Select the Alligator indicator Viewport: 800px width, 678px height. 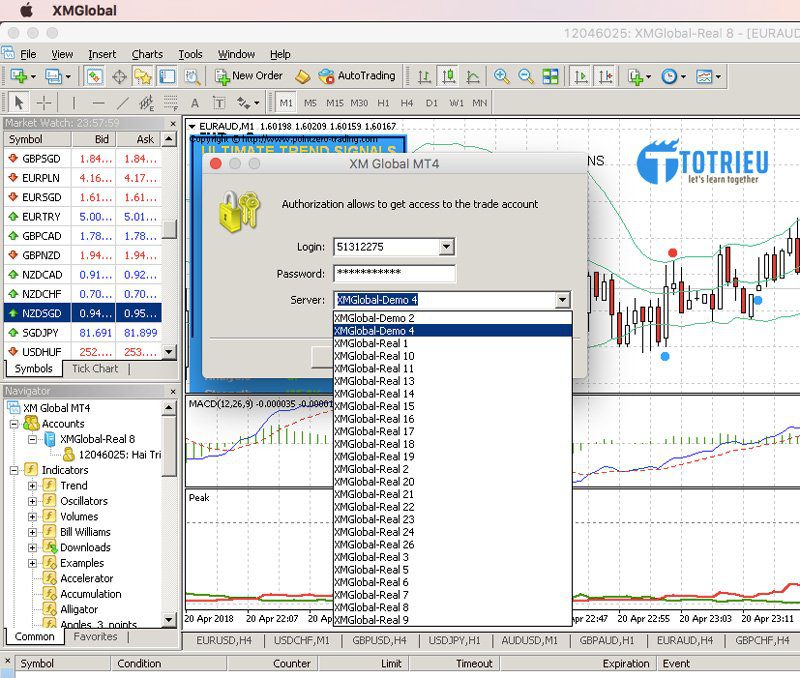pos(79,609)
